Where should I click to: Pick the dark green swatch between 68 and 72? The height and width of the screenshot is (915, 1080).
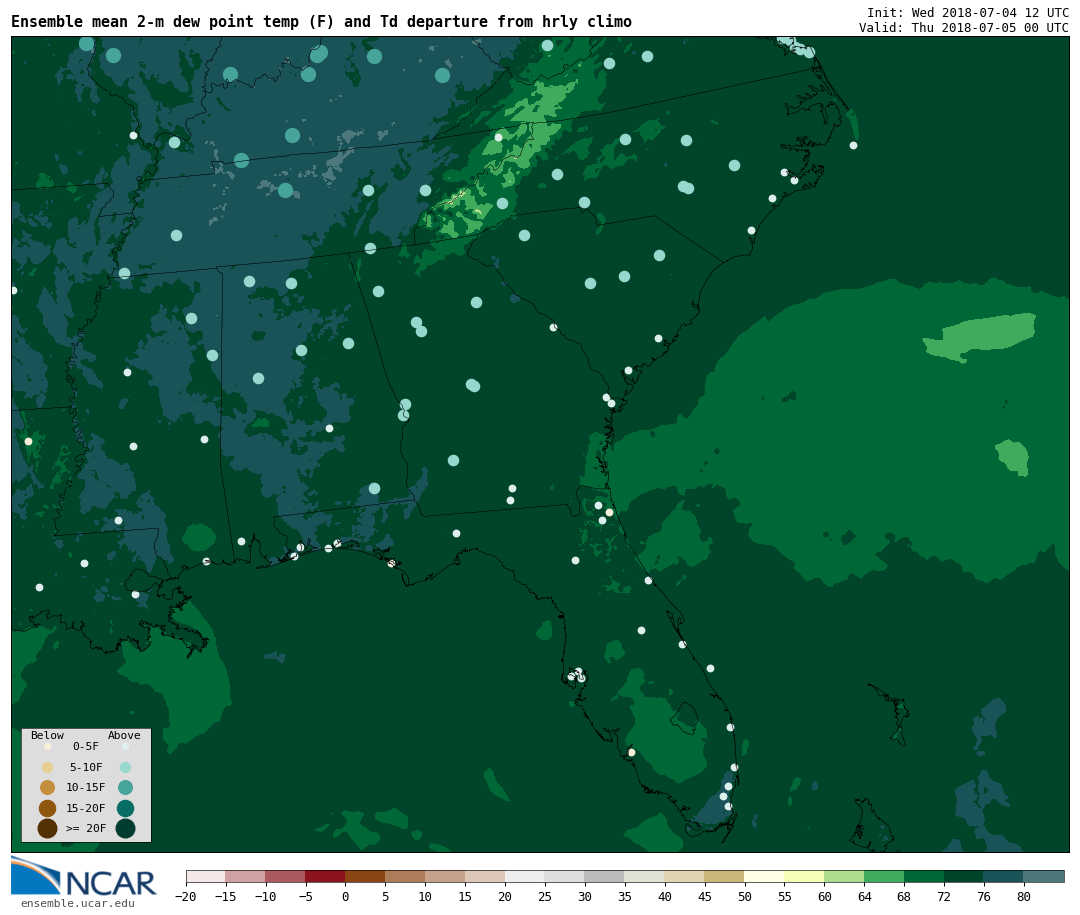point(925,876)
